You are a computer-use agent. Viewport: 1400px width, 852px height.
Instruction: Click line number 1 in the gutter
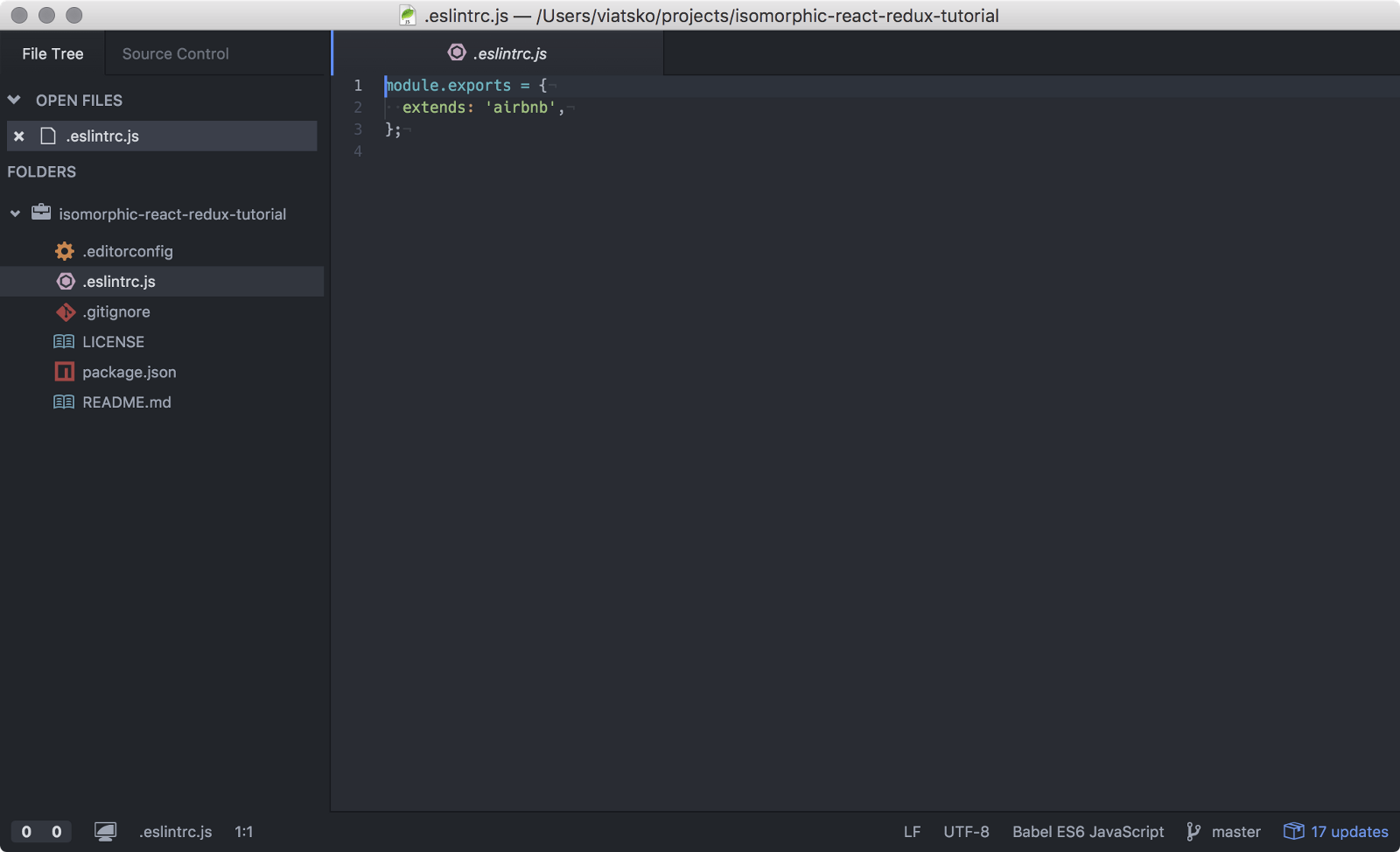(x=358, y=85)
